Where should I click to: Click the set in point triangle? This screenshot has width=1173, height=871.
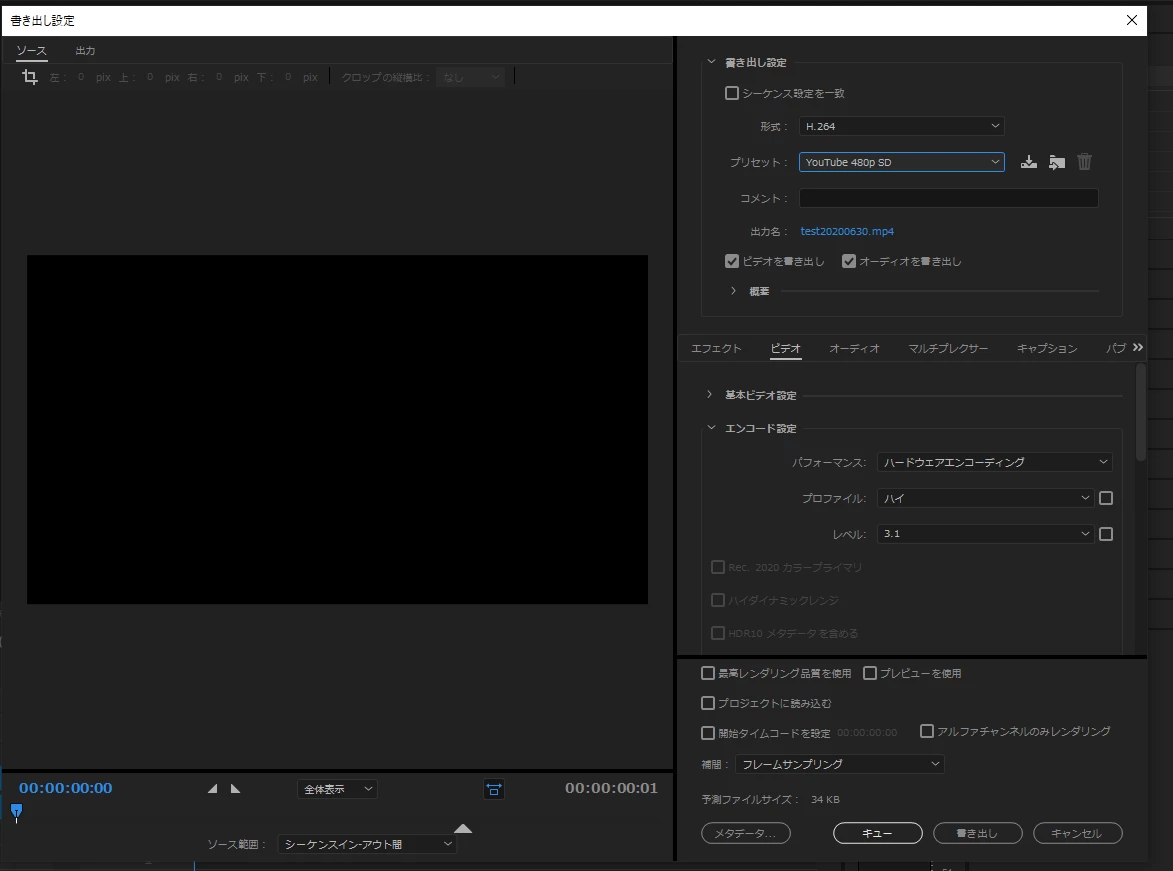(x=212, y=789)
